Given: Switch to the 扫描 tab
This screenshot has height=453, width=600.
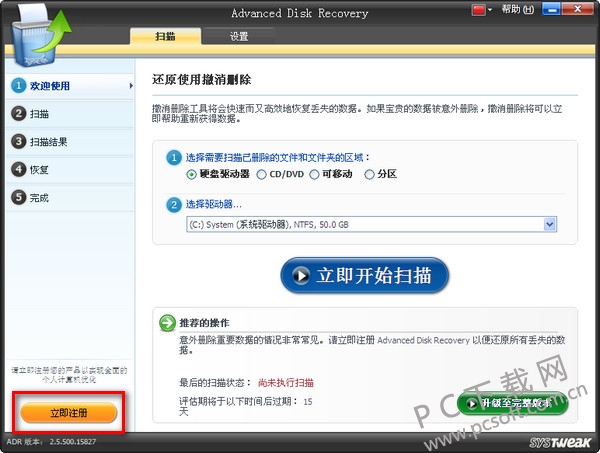Looking at the screenshot, I should [x=165, y=37].
